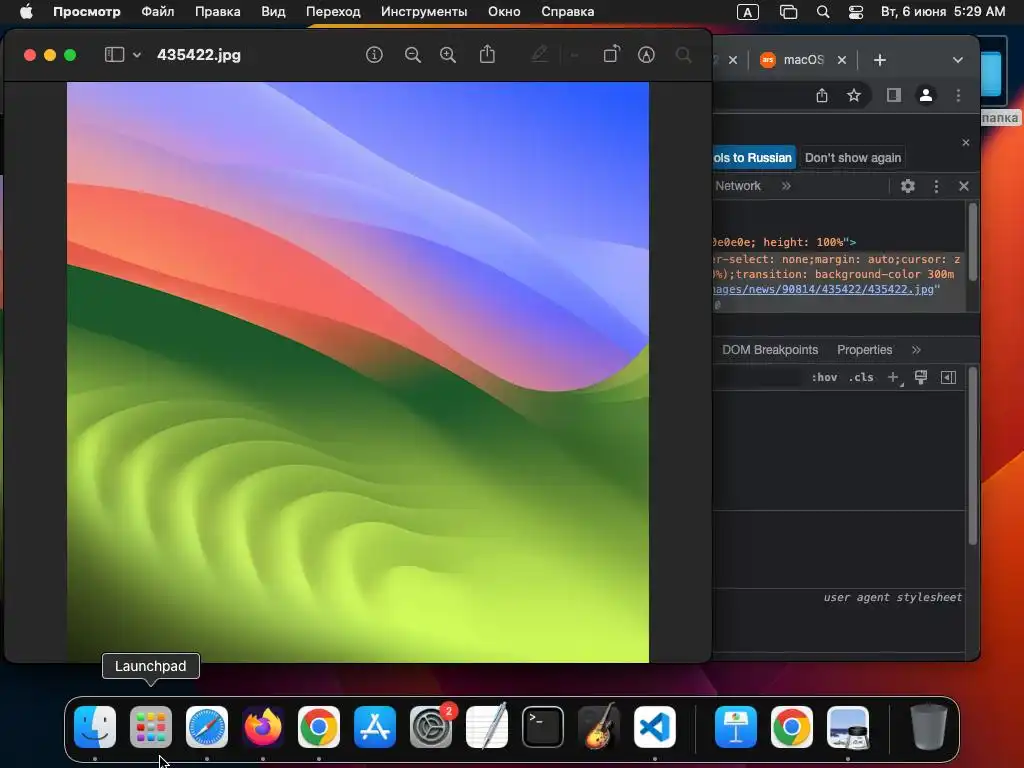
Task: Open Finder from the Dock
Action: [95, 727]
